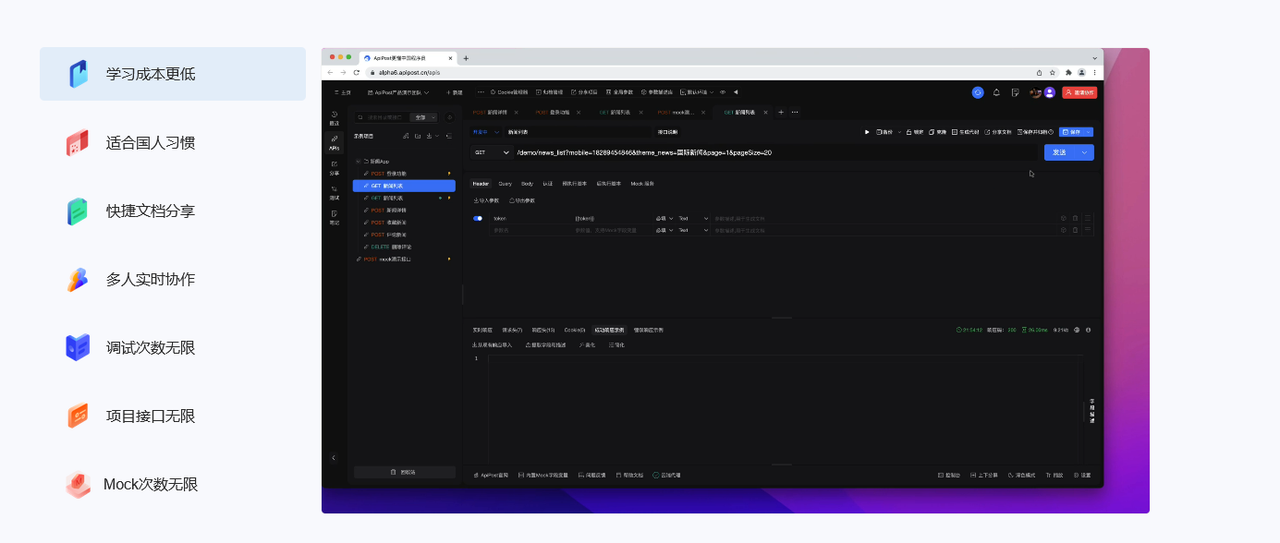Viewport: 1280px width, 543px height.
Task: Open the GET method dropdown
Action: point(491,152)
